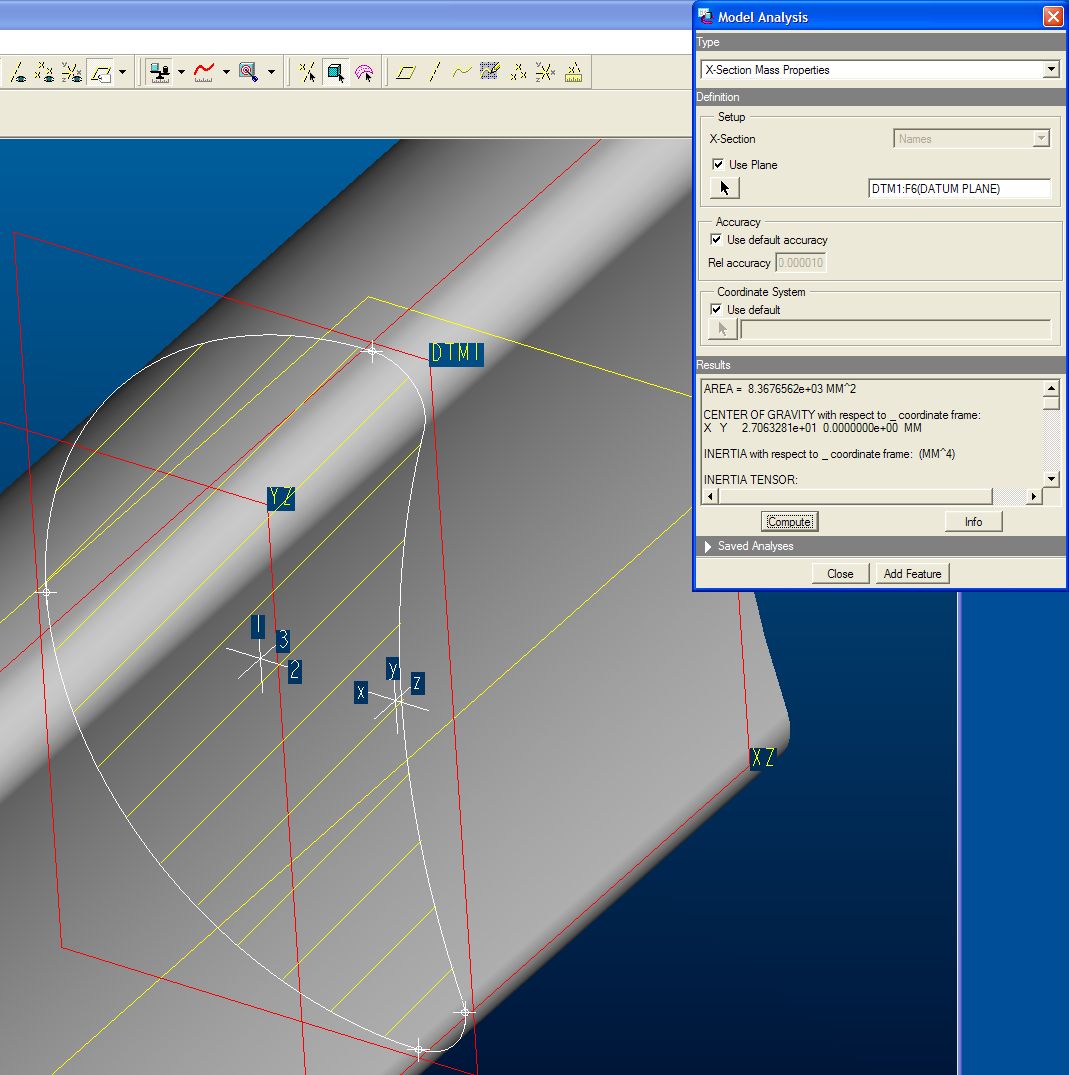Toggle the datum plane display icon
Screen dimensions: 1069x1075
click(101, 72)
